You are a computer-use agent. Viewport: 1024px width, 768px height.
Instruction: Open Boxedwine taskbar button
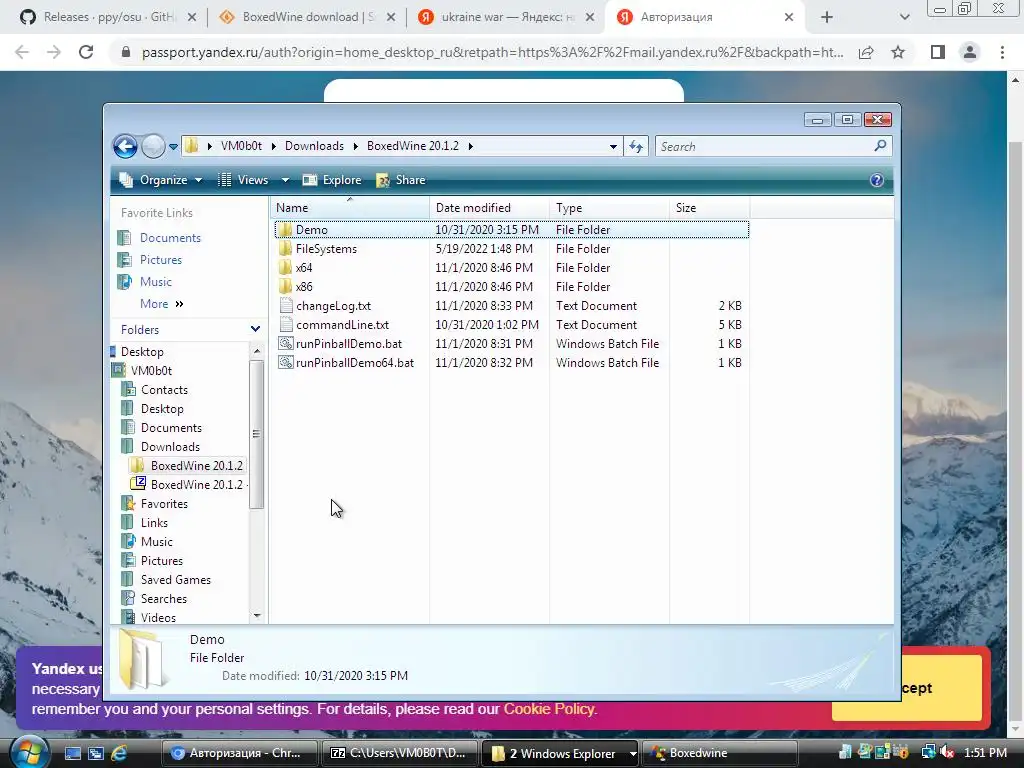[x=719, y=753]
